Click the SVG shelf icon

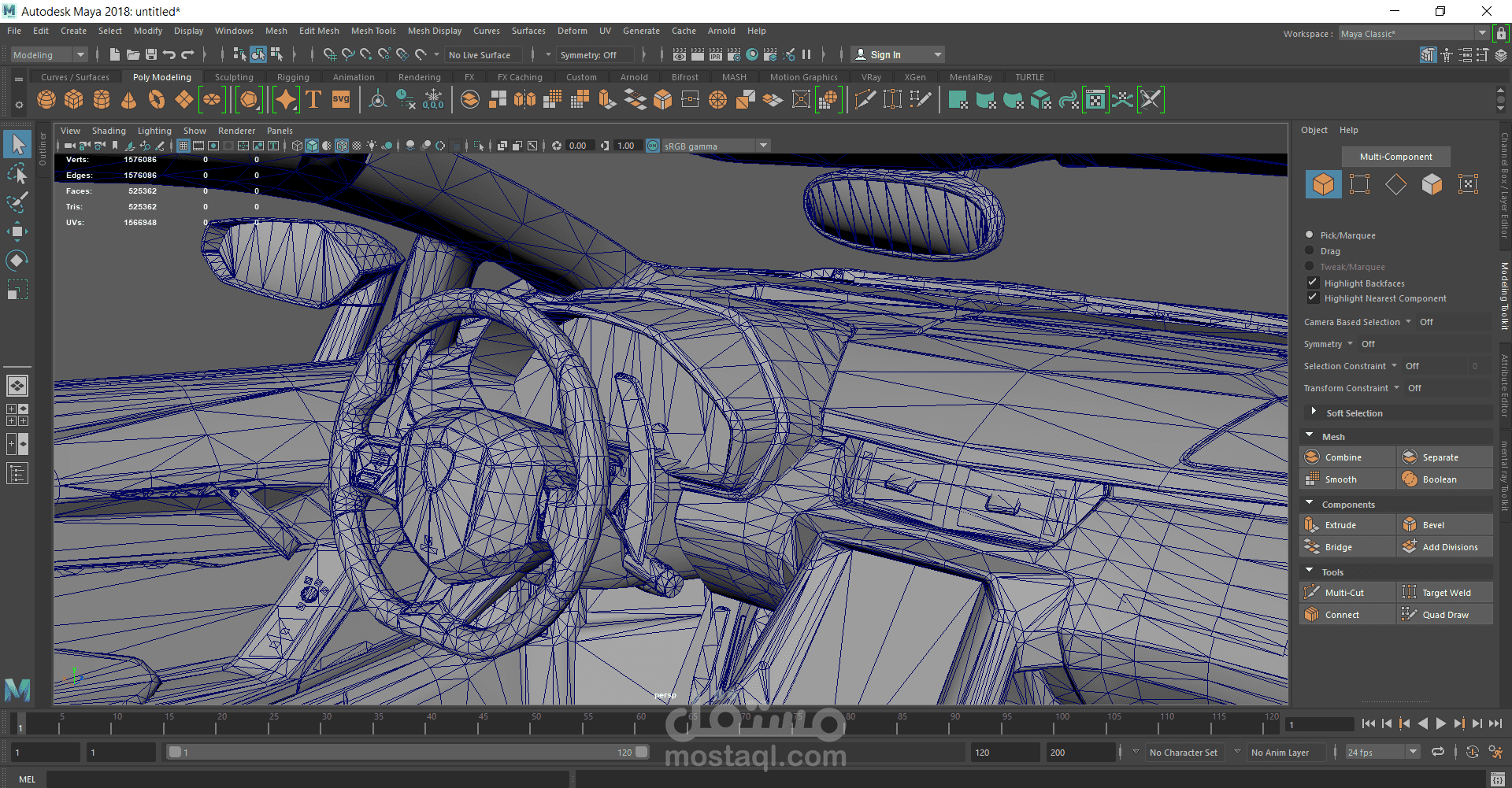pyautogui.click(x=341, y=100)
